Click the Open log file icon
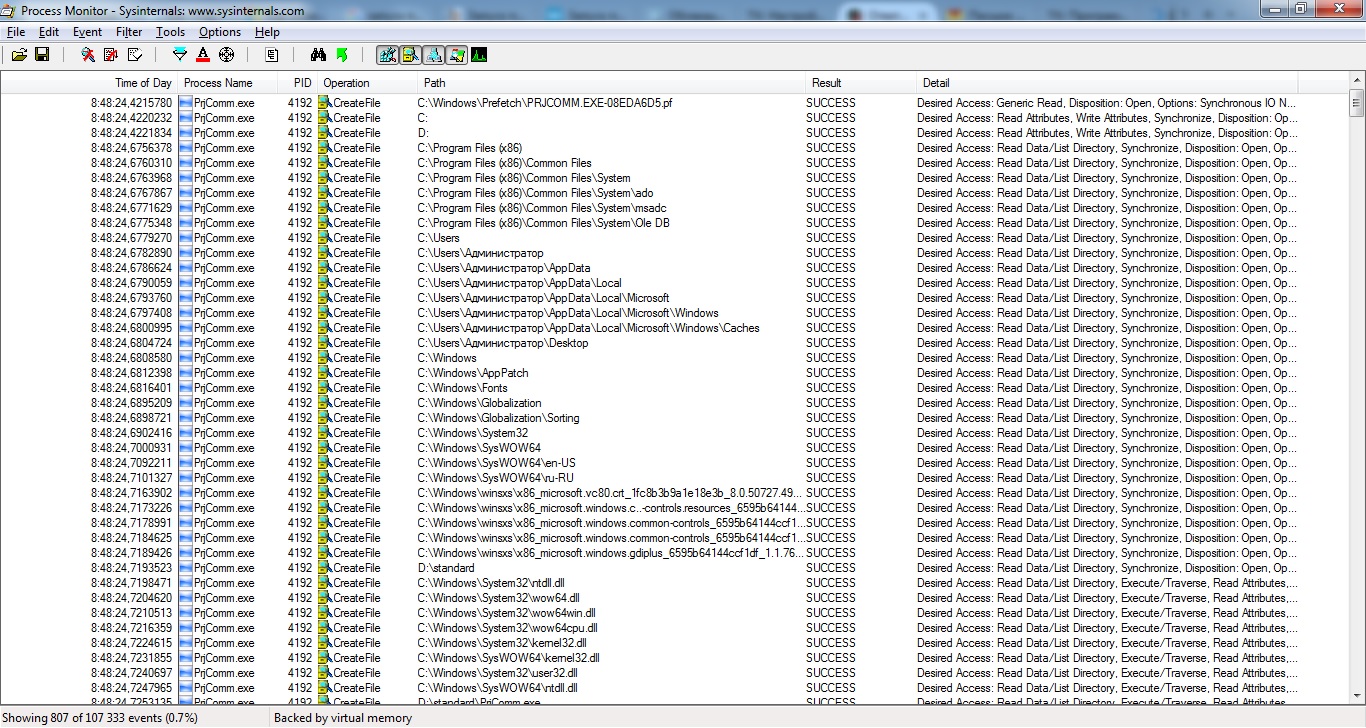The width and height of the screenshot is (1366, 728). click(19, 55)
